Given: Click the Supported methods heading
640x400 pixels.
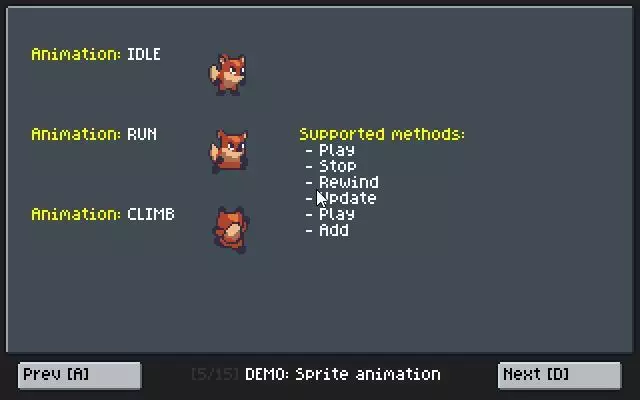Looking at the screenshot, I should coord(382,134).
